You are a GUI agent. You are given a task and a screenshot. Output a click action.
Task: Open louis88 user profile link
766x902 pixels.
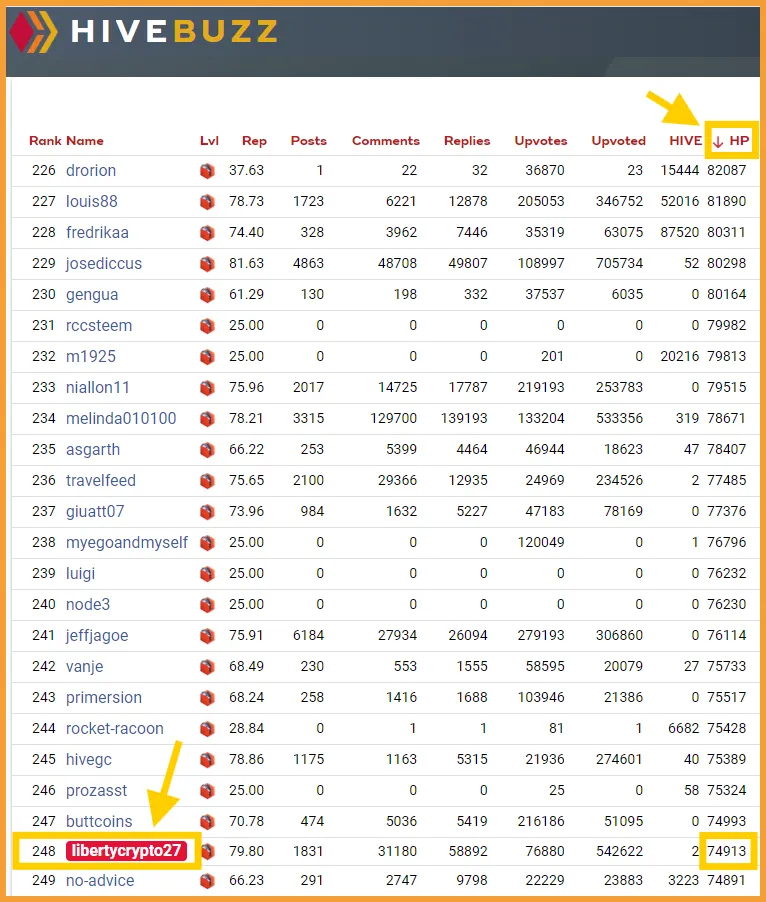(91, 201)
